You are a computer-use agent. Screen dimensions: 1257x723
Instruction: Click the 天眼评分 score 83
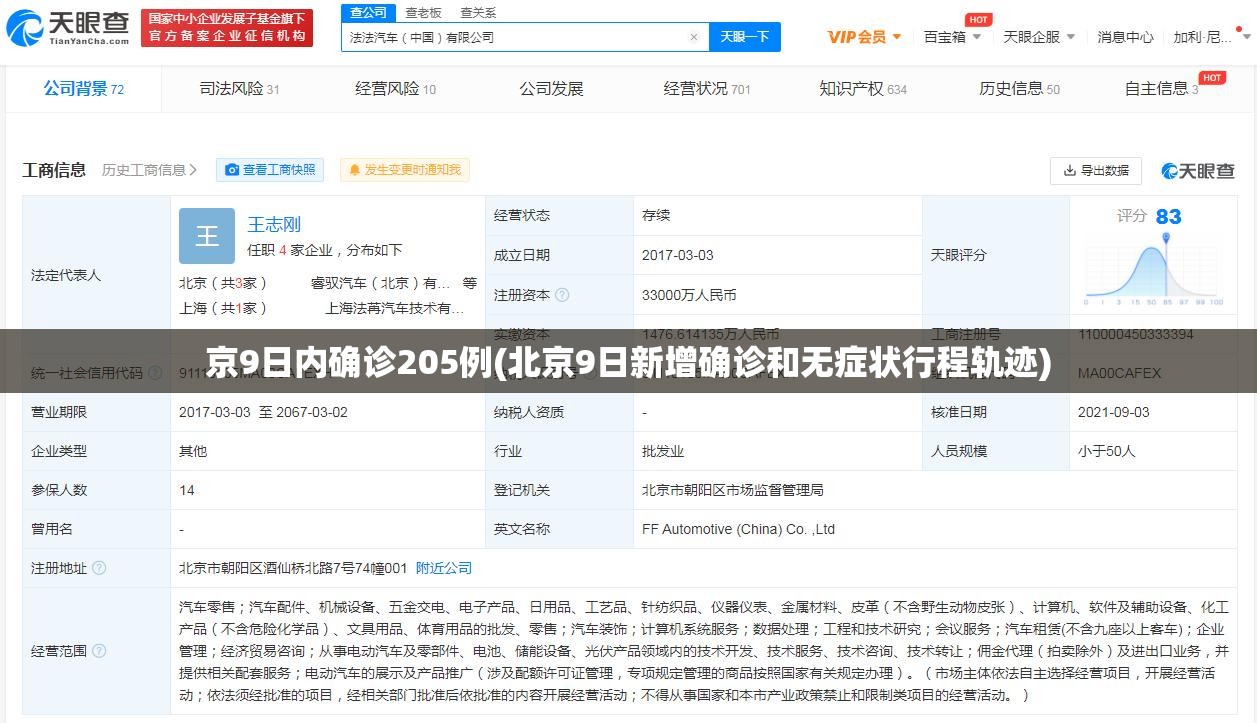1168,216
